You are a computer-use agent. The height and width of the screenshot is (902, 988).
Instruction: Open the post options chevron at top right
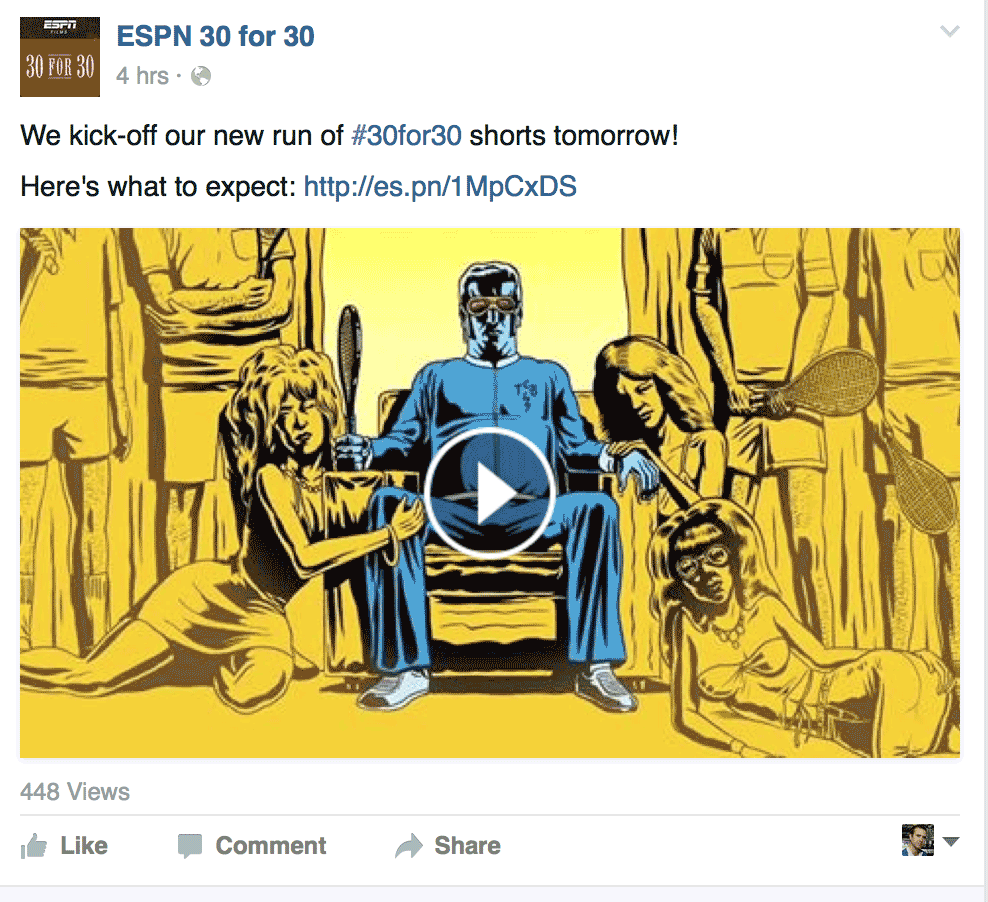950,31
